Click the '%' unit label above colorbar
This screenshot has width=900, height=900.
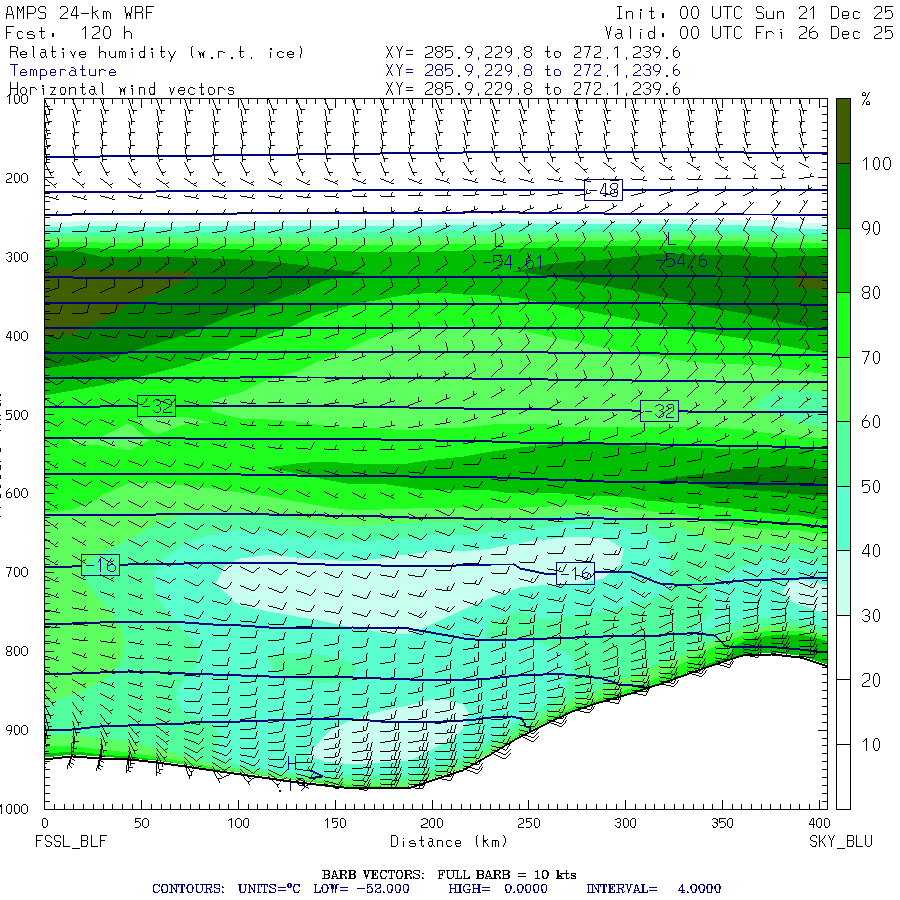click(x=866, y=99)
